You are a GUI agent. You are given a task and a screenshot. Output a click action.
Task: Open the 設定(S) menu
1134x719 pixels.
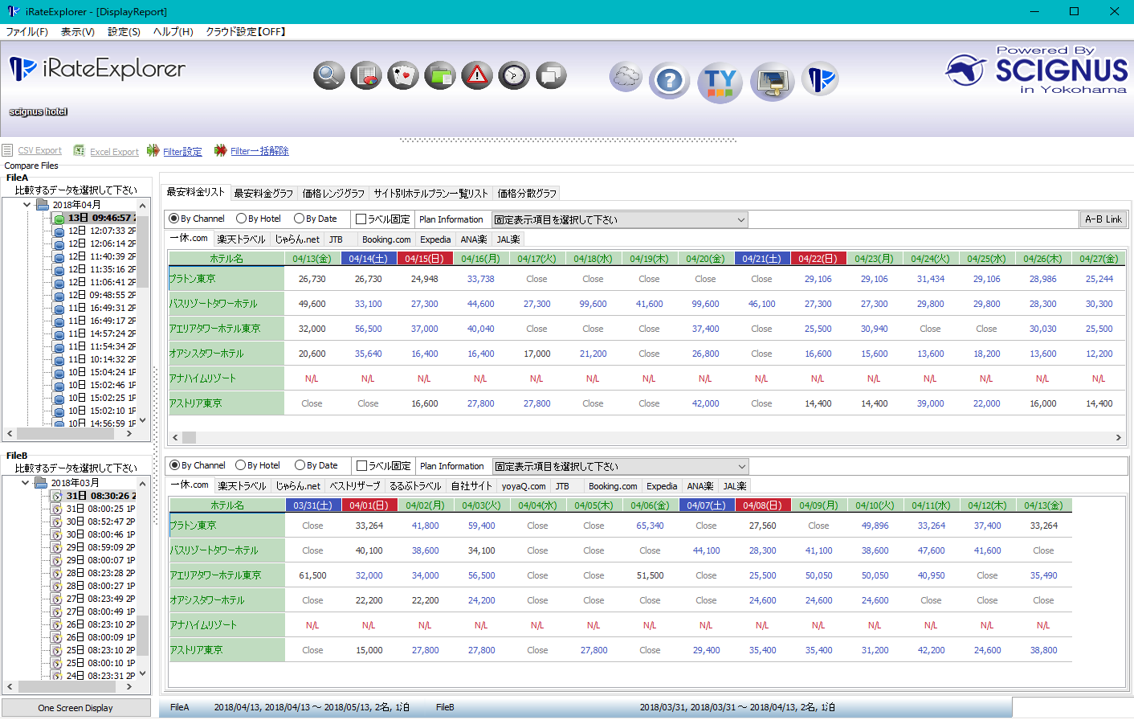point(123,32)
